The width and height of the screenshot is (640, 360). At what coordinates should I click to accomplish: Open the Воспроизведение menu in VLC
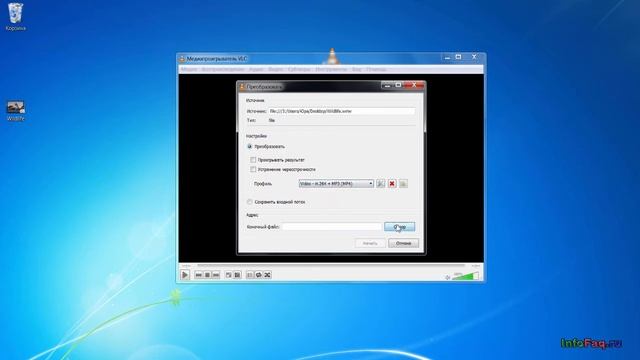pyautogui.click(x=222, y=69)
